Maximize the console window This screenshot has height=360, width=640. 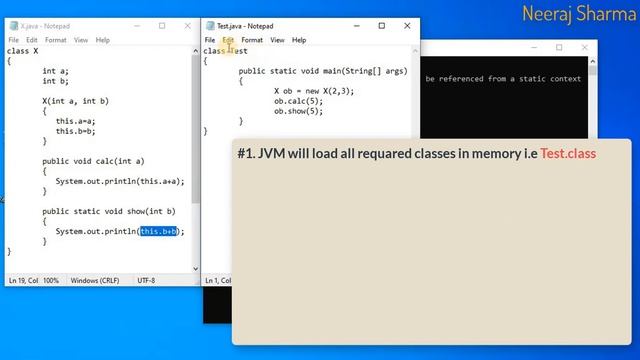559,47
